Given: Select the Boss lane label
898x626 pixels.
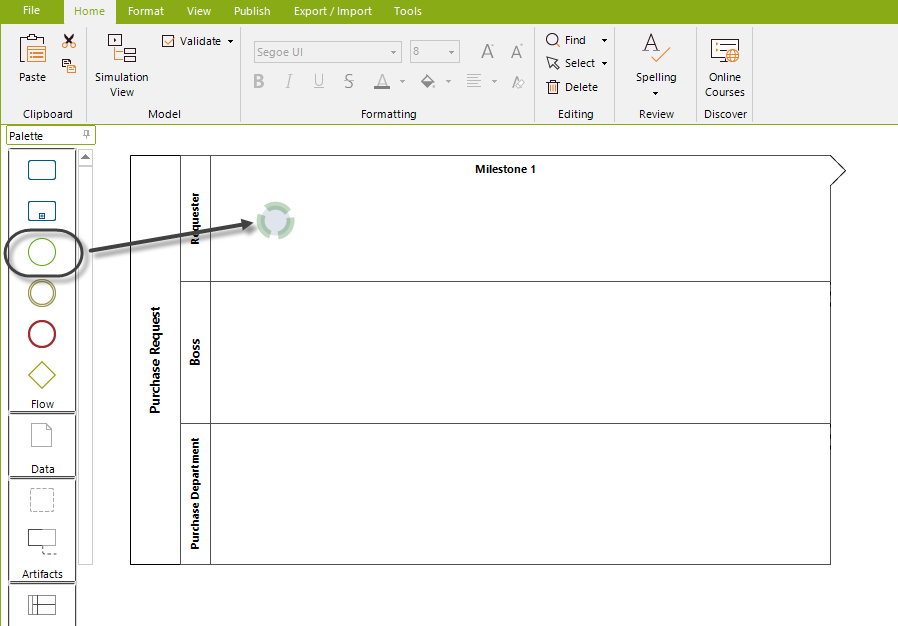Looking at the screenshot, I should [x=195, y=352].
